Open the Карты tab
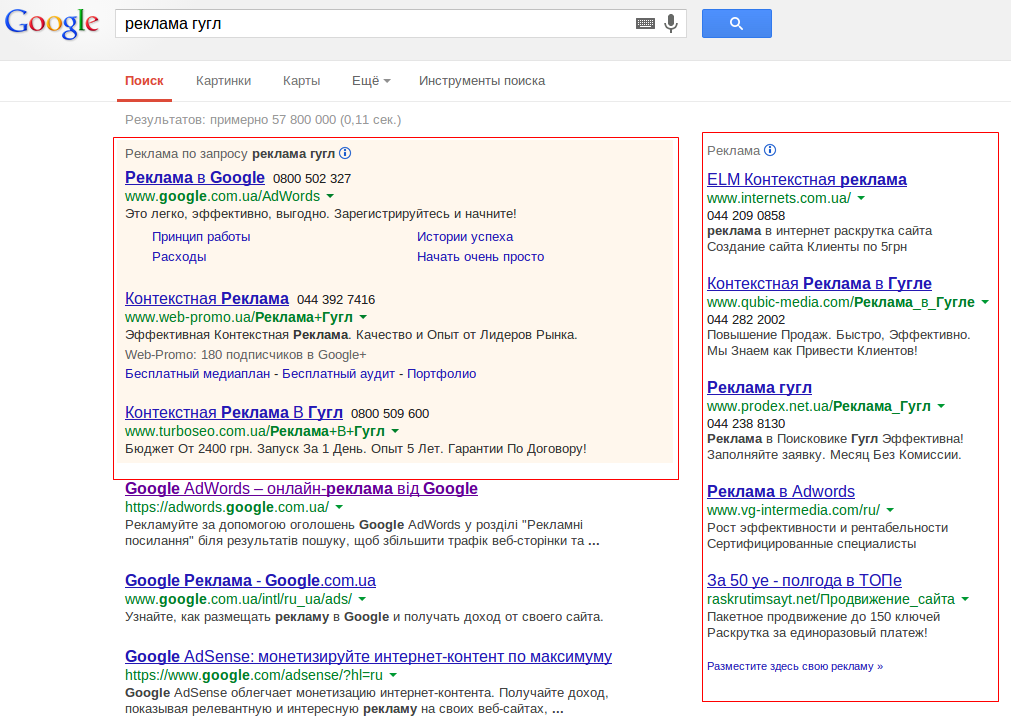 301,81
